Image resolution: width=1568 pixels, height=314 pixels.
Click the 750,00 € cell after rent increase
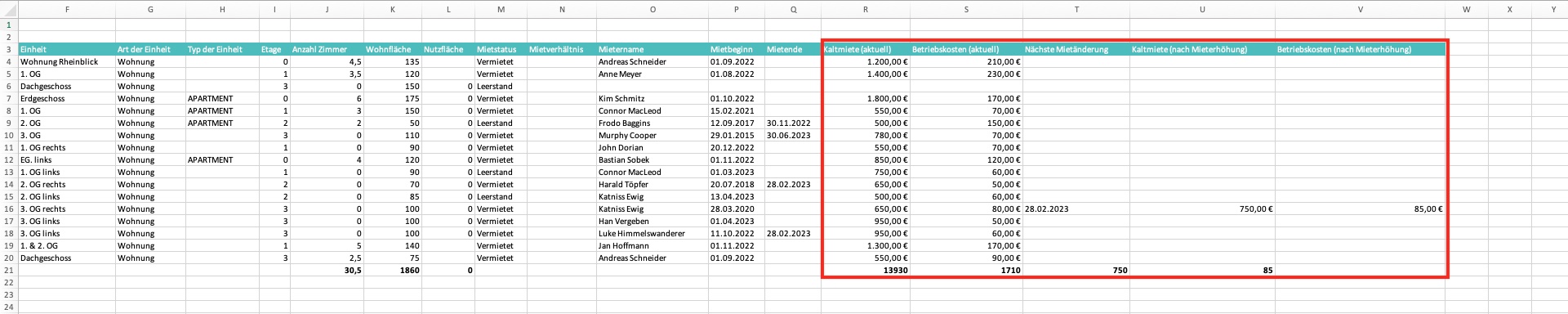(1202, 209)
